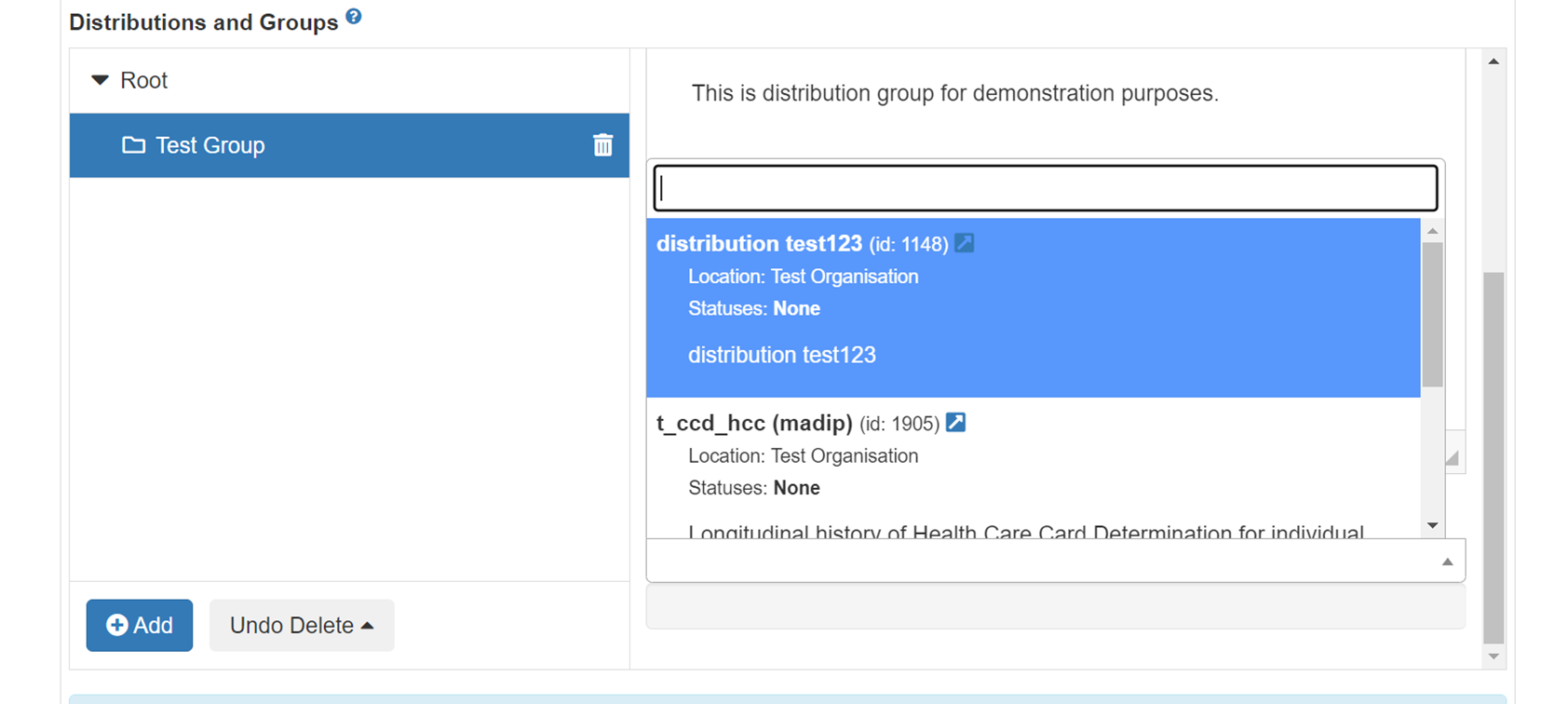Click the distribution group description text
1568x704 pixels.
click(954, 93)
